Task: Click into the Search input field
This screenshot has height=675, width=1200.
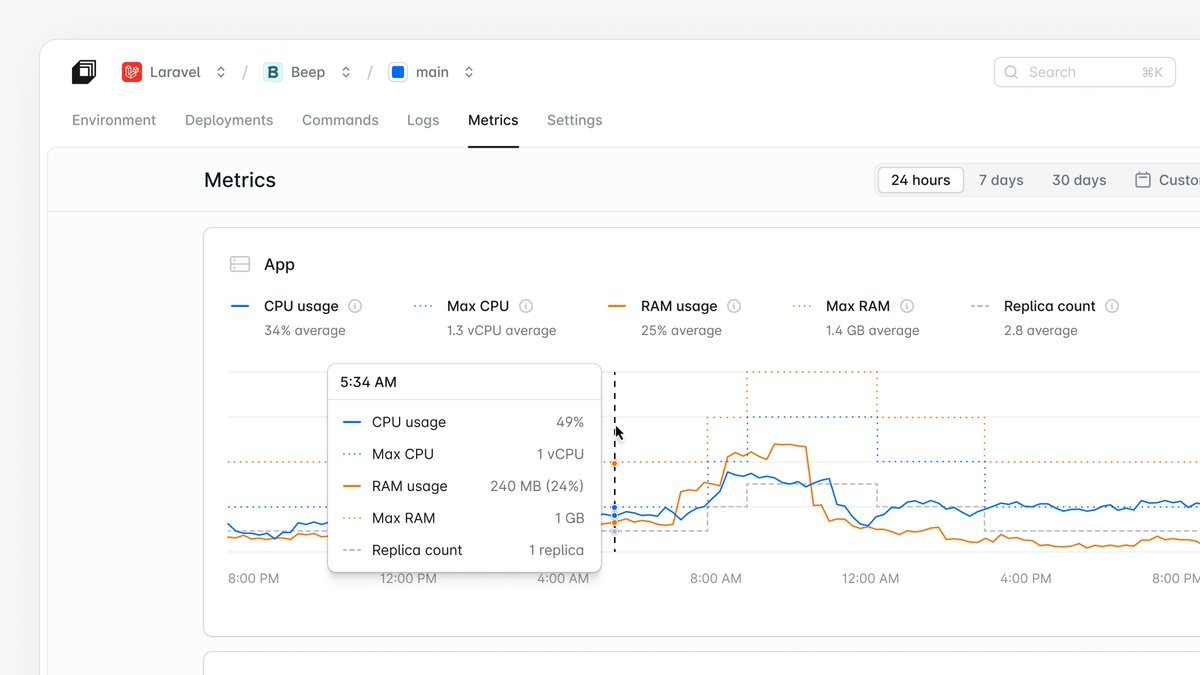Action: coord(1070,72)
